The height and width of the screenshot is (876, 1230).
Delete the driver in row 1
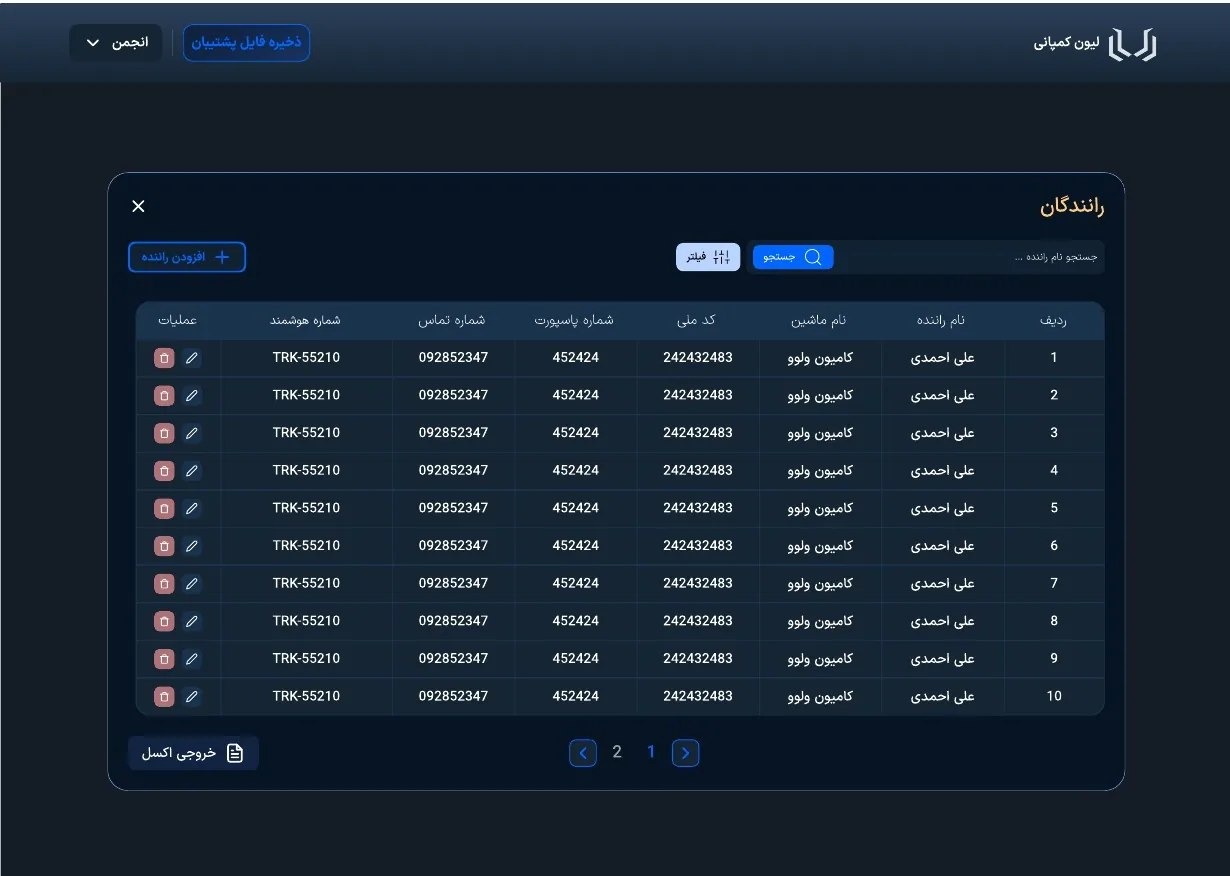pyautogui.click(x=164, y=358)
